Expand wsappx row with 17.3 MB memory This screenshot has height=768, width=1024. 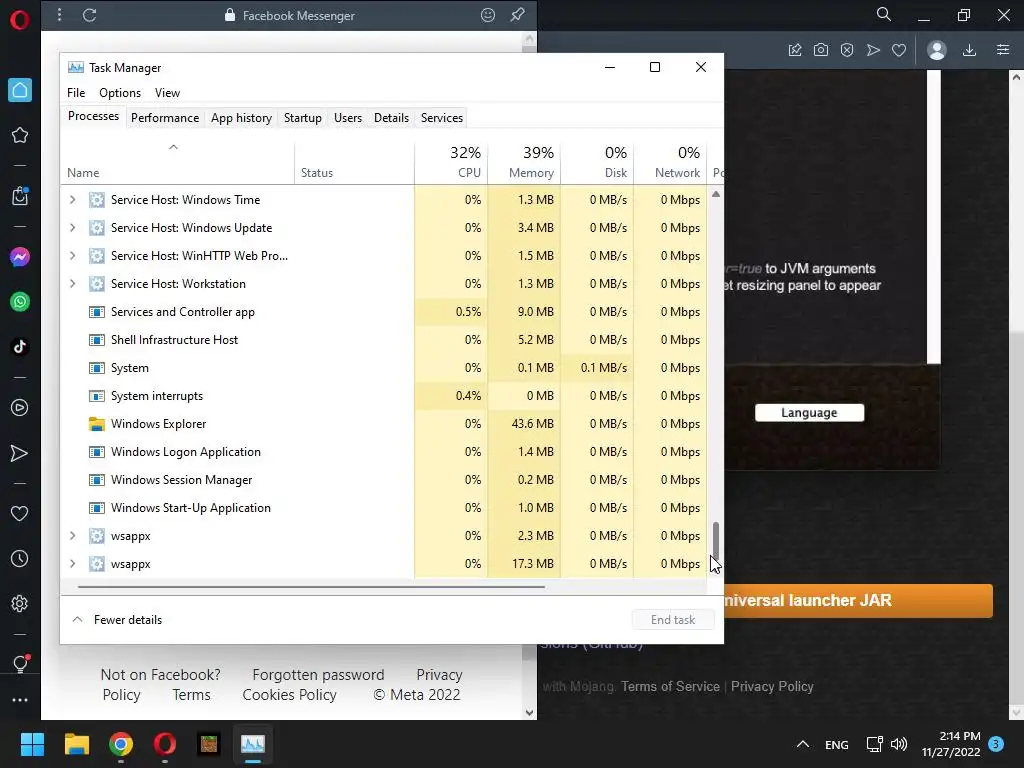(x=72, y=564)
